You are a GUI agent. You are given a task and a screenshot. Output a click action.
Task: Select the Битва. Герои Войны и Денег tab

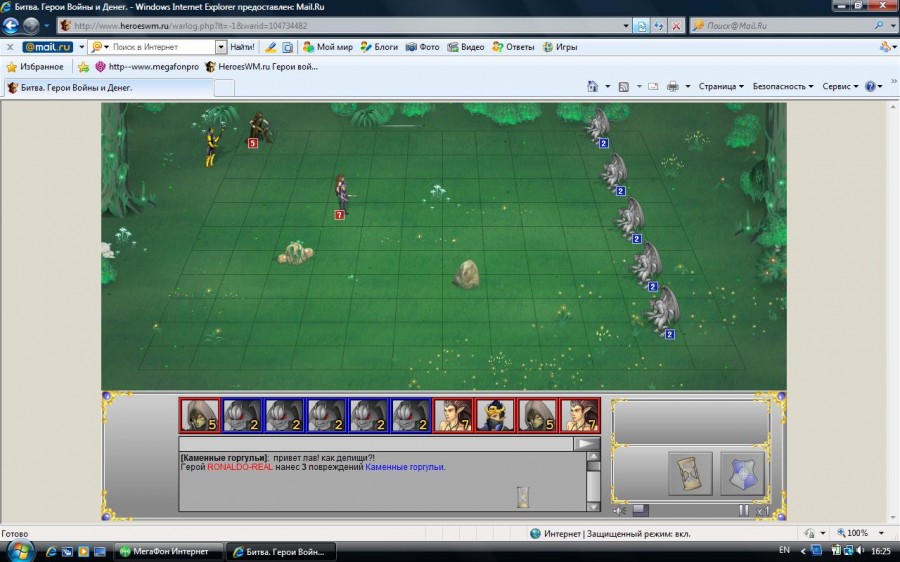click(x=109, y=88)
